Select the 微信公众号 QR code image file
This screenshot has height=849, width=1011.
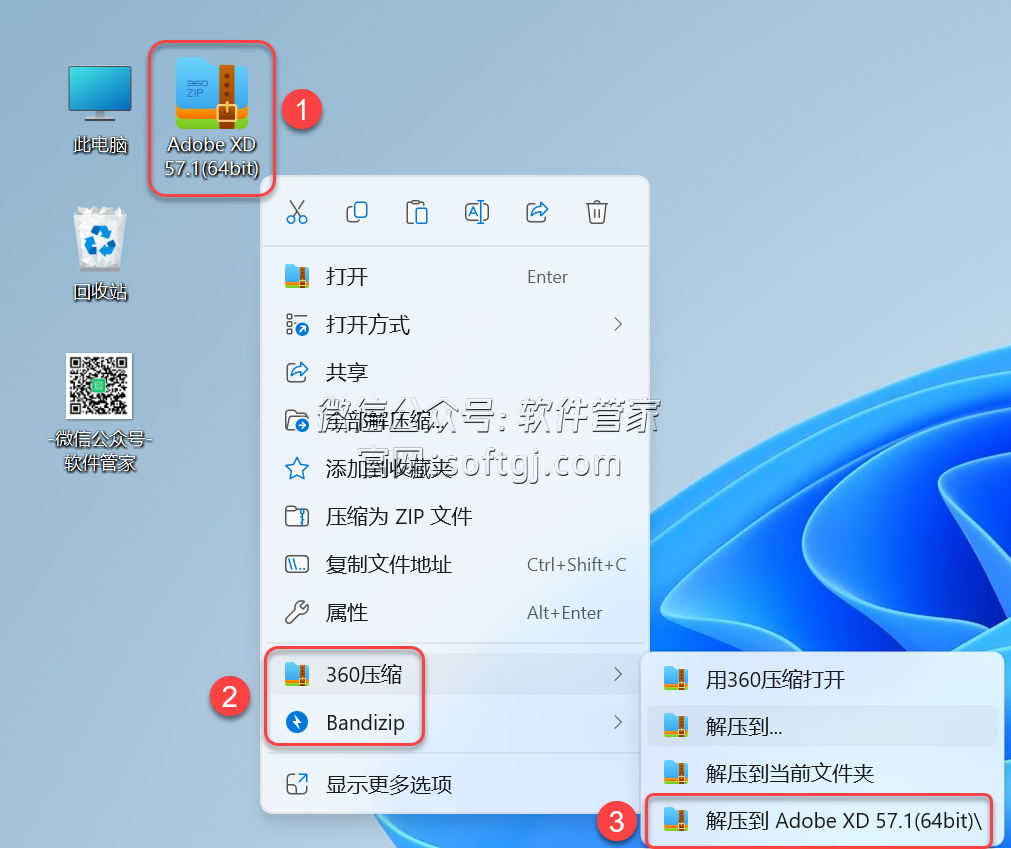click(100, 413)
